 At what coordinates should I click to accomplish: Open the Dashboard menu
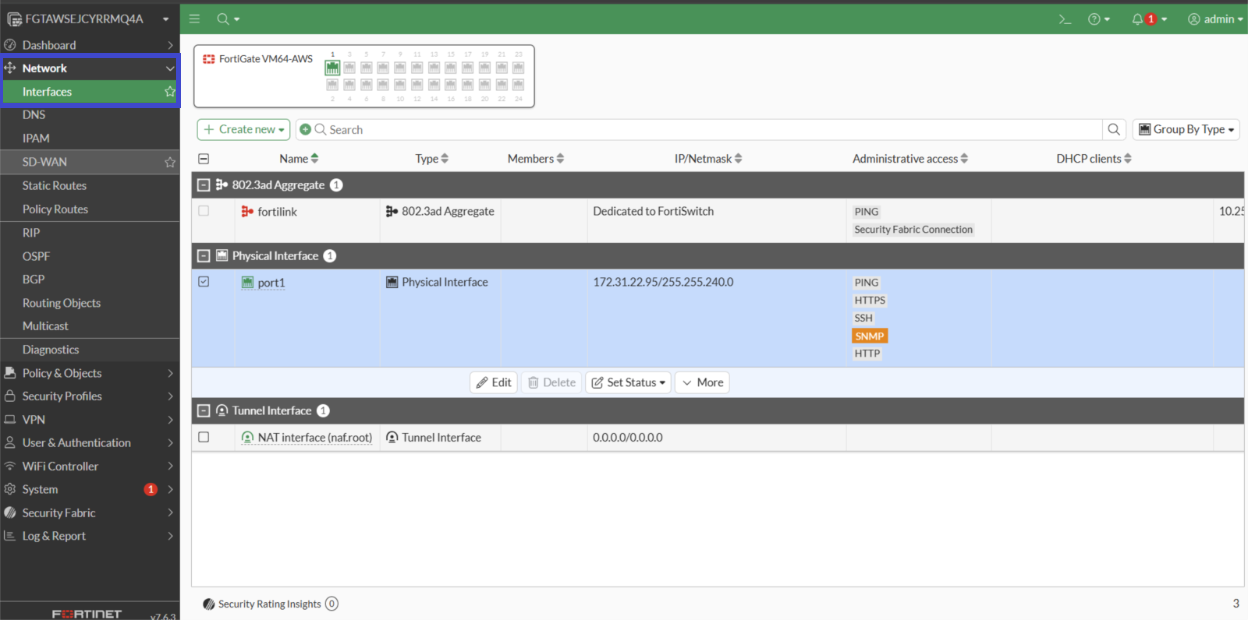click(89, 45)
